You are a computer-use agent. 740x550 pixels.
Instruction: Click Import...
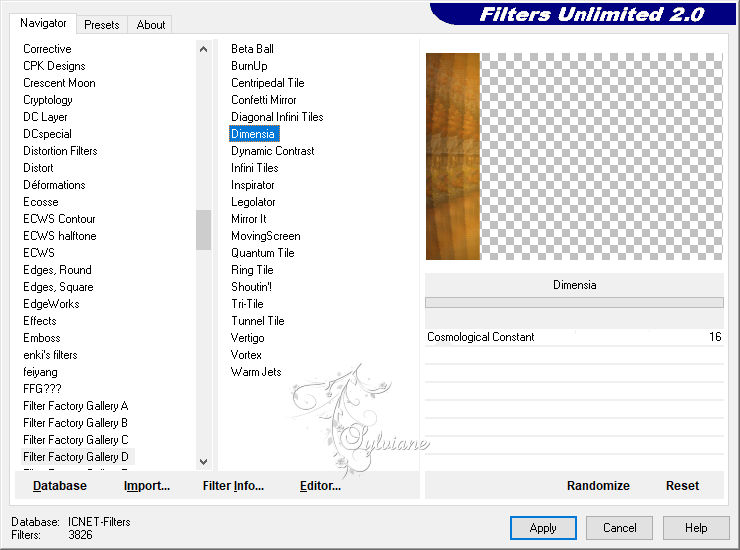tap(147, 486)
